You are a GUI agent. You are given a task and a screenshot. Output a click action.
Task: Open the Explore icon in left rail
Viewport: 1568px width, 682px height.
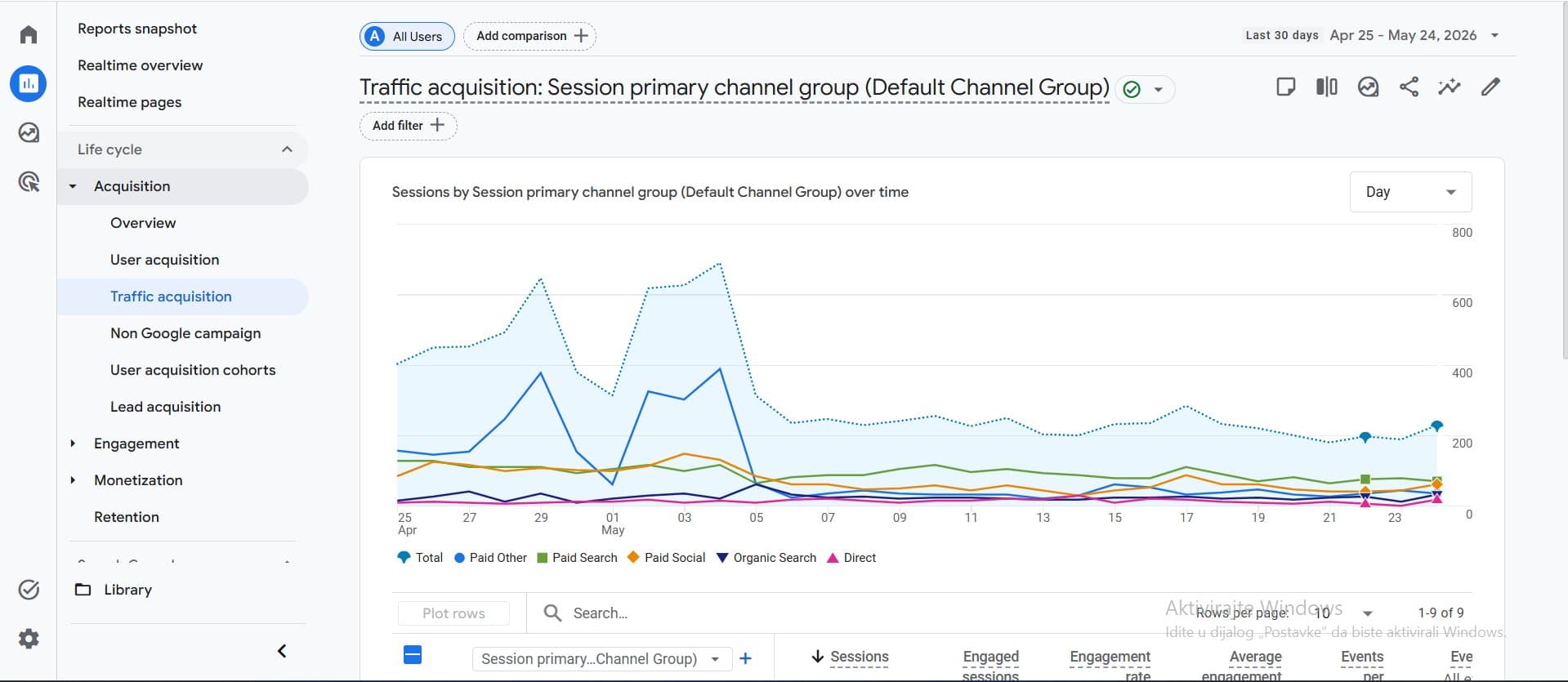(29, 132)
